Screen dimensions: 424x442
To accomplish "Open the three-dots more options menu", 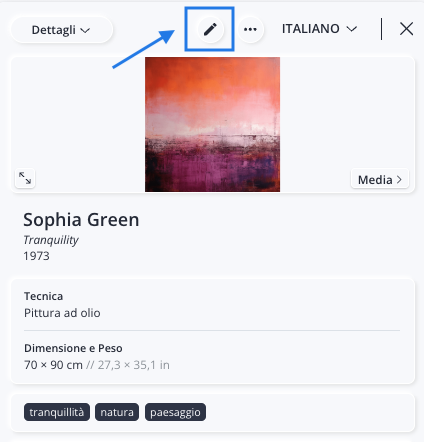I will (250, 29).
